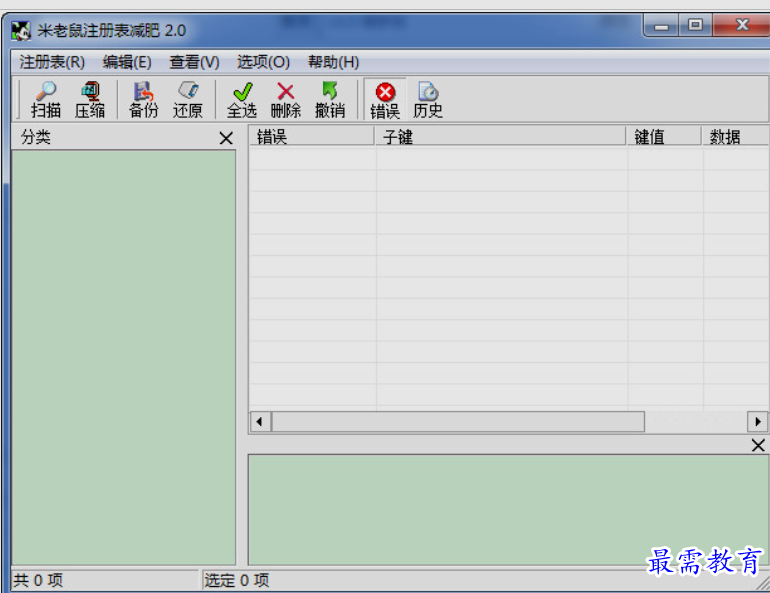The height and width of the screenshot is (593, 770).
Task: Open the 选项(O) menu
Action: tap(263, 62)
